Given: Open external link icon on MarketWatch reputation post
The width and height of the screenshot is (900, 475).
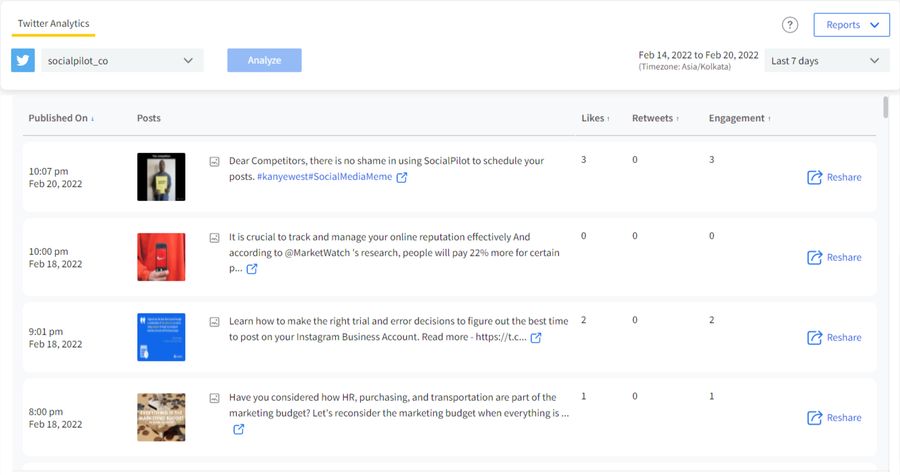Looking at the screenshot, I should click(251, 269).
